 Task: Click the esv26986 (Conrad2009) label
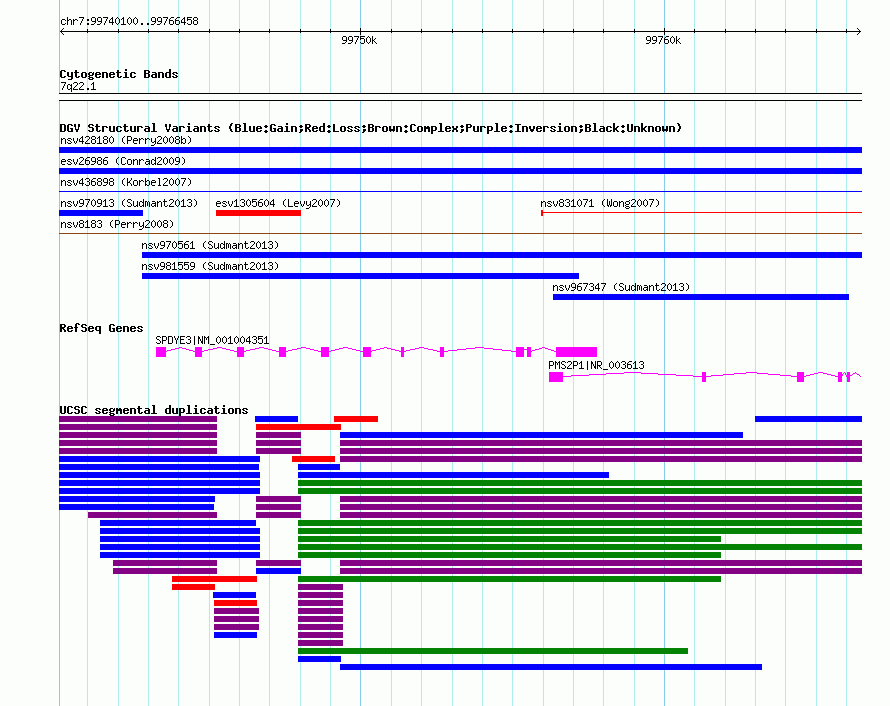pos(123,161)
